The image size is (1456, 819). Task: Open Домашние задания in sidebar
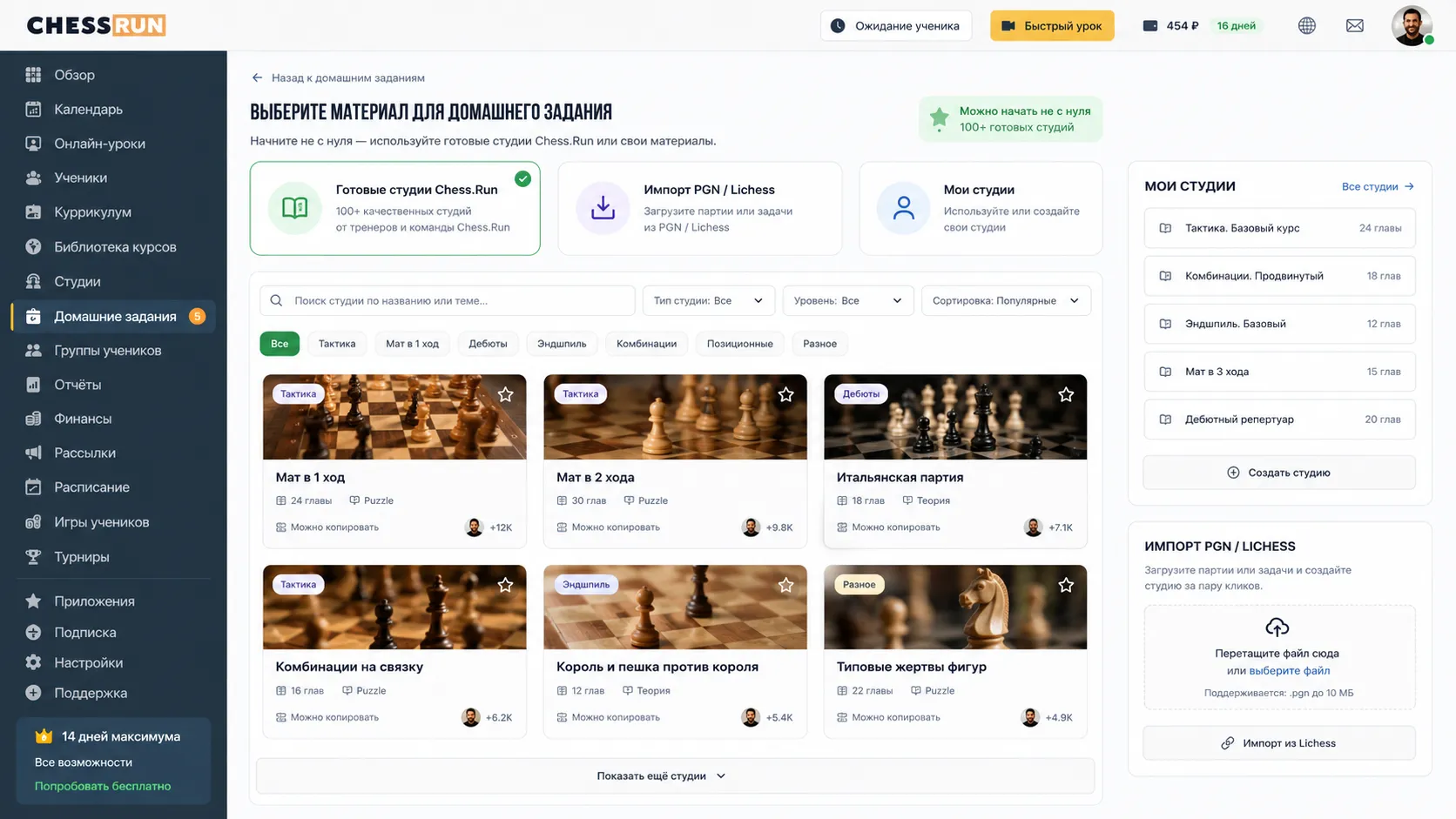click(113, 316)
